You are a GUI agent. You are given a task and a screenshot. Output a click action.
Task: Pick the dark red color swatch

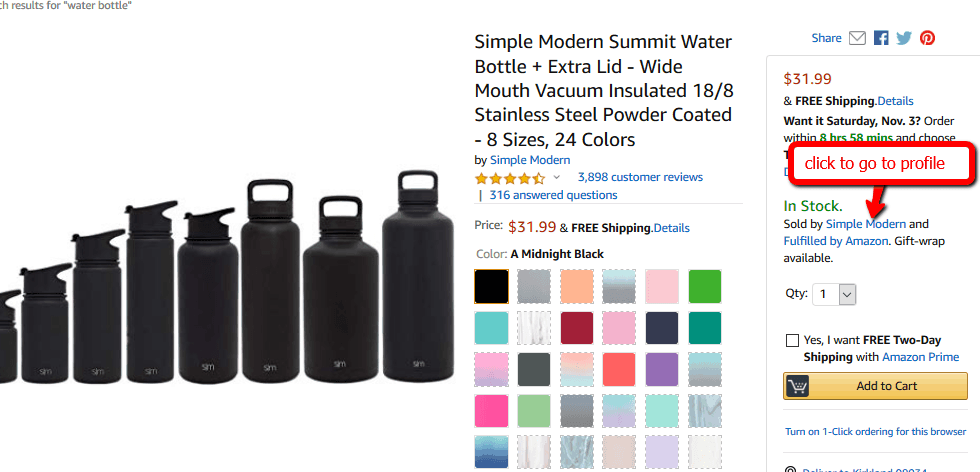[x=577, y=328]
